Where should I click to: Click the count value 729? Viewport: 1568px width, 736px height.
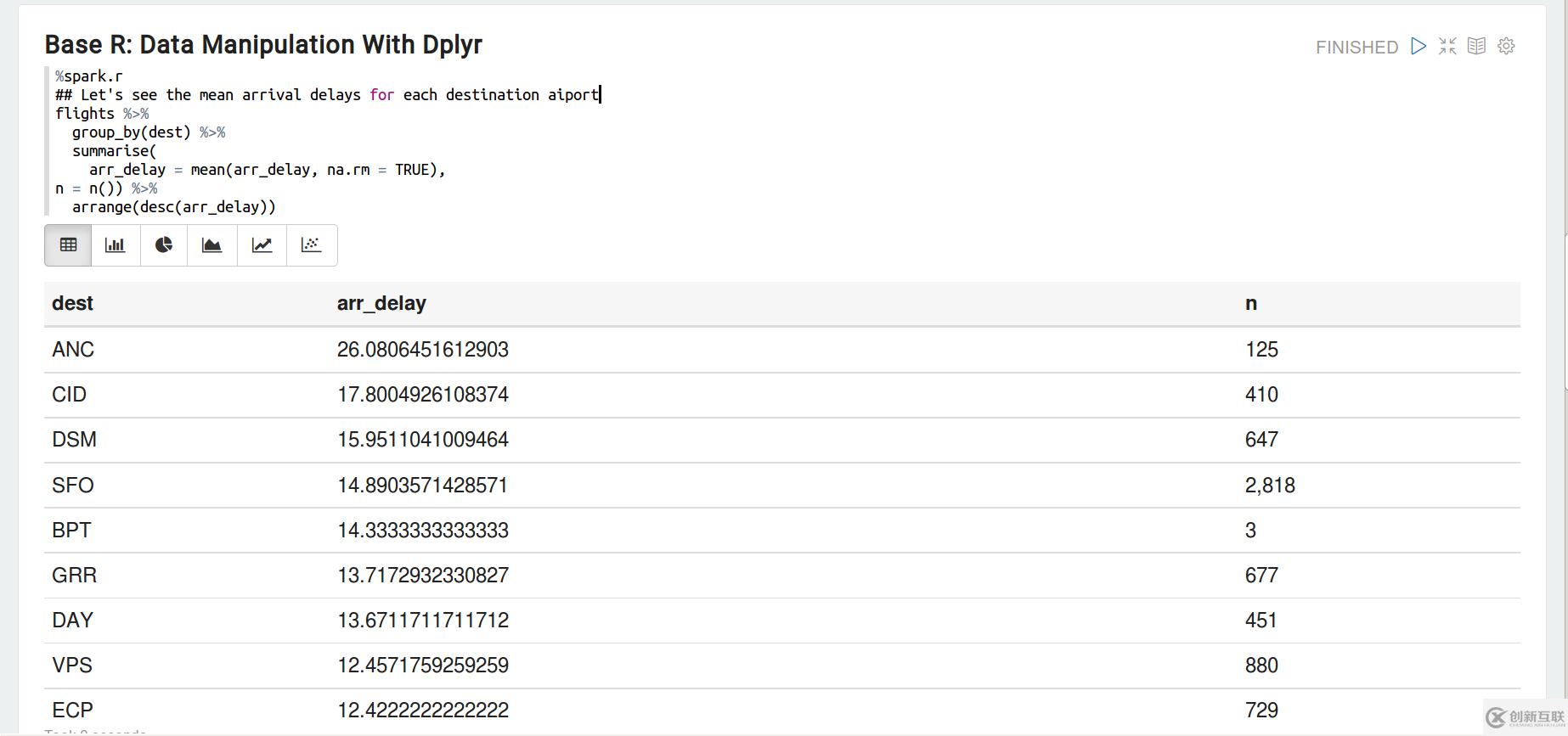(x=1261, y=710)
